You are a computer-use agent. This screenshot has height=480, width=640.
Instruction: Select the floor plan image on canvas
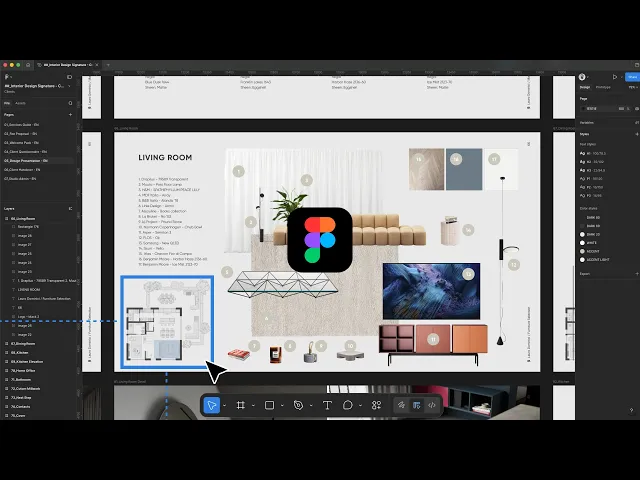point(167,322)
